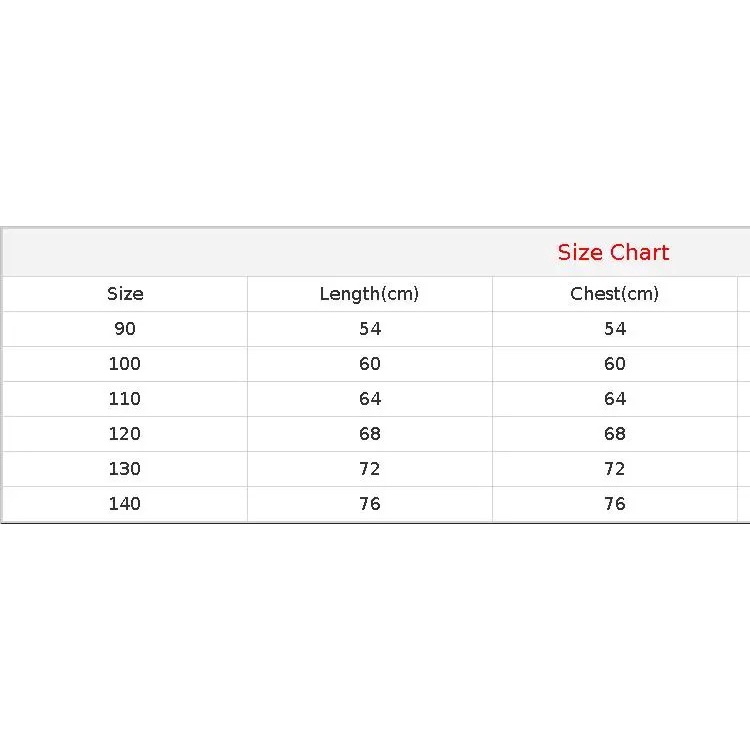Click the 60 cell under Chest(cm)
This screenshot has width=750, height=750.
[x=615, y=364]
